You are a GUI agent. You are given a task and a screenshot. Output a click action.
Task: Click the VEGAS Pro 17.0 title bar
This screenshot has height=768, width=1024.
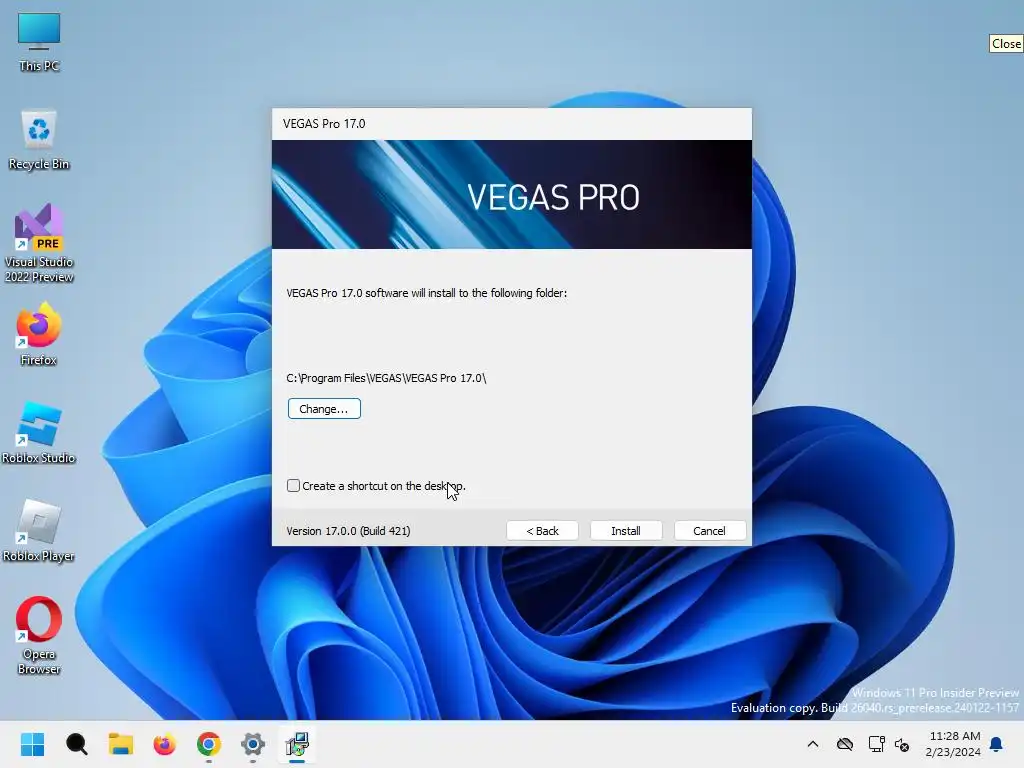point(512,124)
